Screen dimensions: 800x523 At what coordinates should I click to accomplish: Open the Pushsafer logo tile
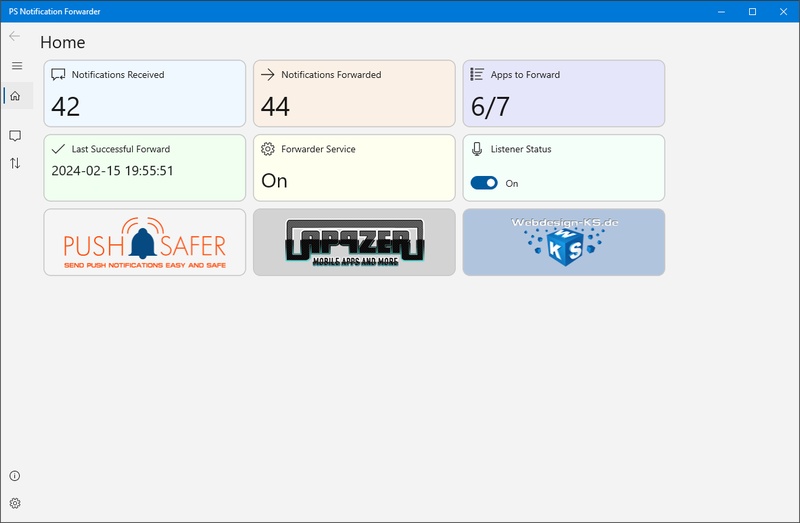tap(145, 242)
